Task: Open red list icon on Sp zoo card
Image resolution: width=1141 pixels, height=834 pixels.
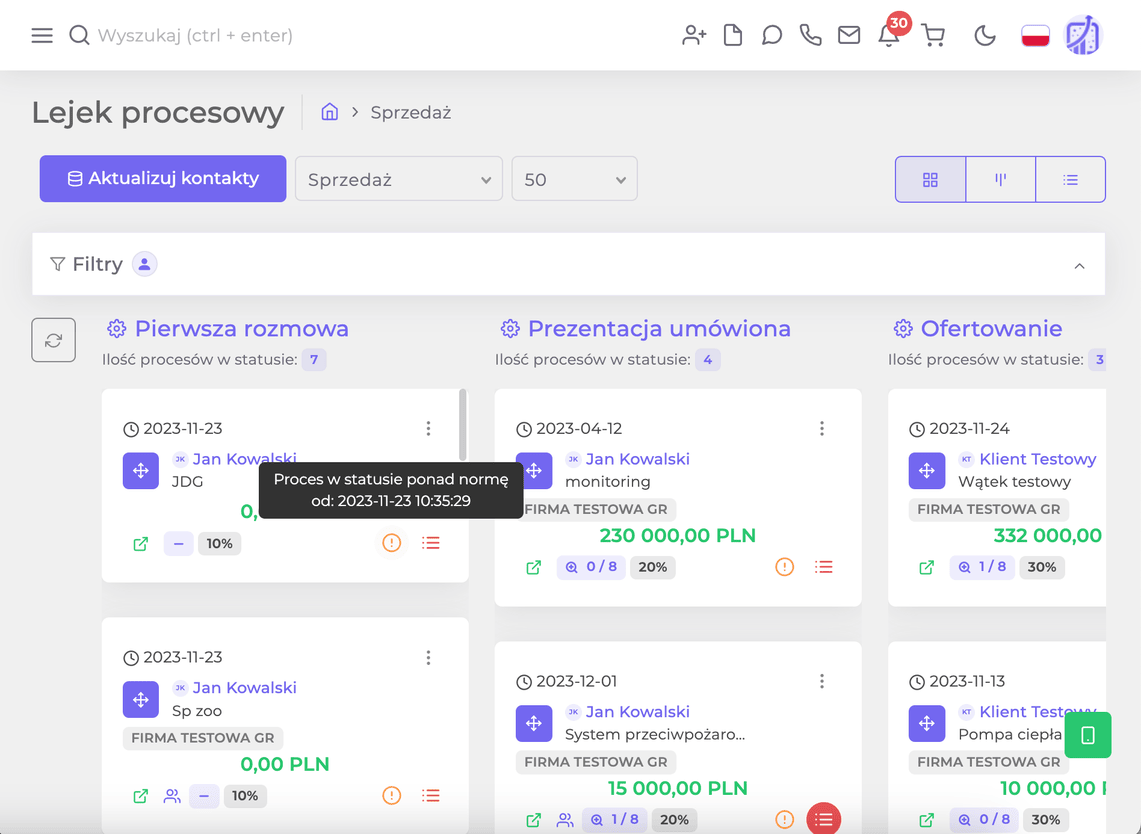Action: [x=431, y=795]
